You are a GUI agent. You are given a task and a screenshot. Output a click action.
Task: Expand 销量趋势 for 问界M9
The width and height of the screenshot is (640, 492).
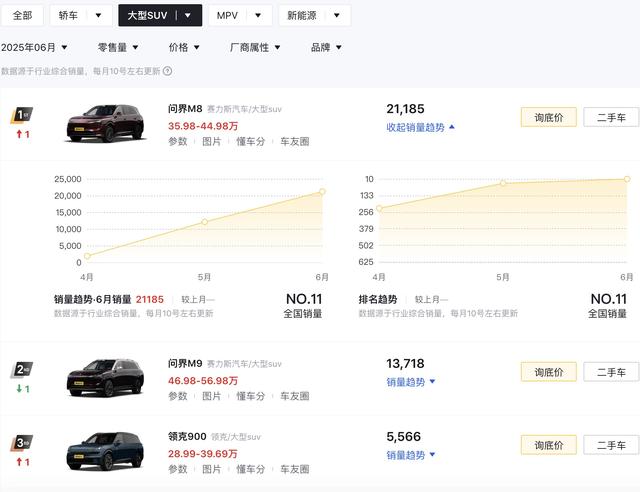pyautogui.click(x=411, y=382)
